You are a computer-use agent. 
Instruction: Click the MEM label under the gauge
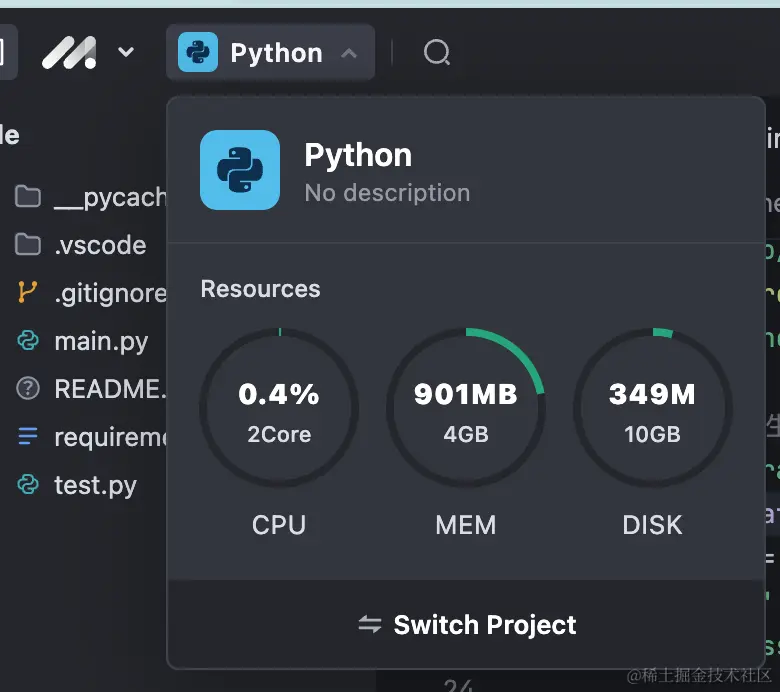coord(466,525)
